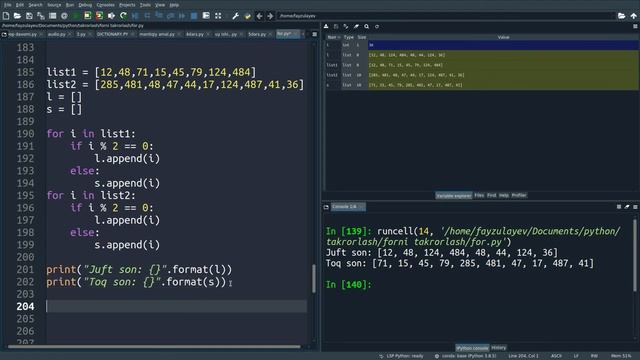
Task: Open Variable explorer options menu
Action: click(x=635, y=27)
